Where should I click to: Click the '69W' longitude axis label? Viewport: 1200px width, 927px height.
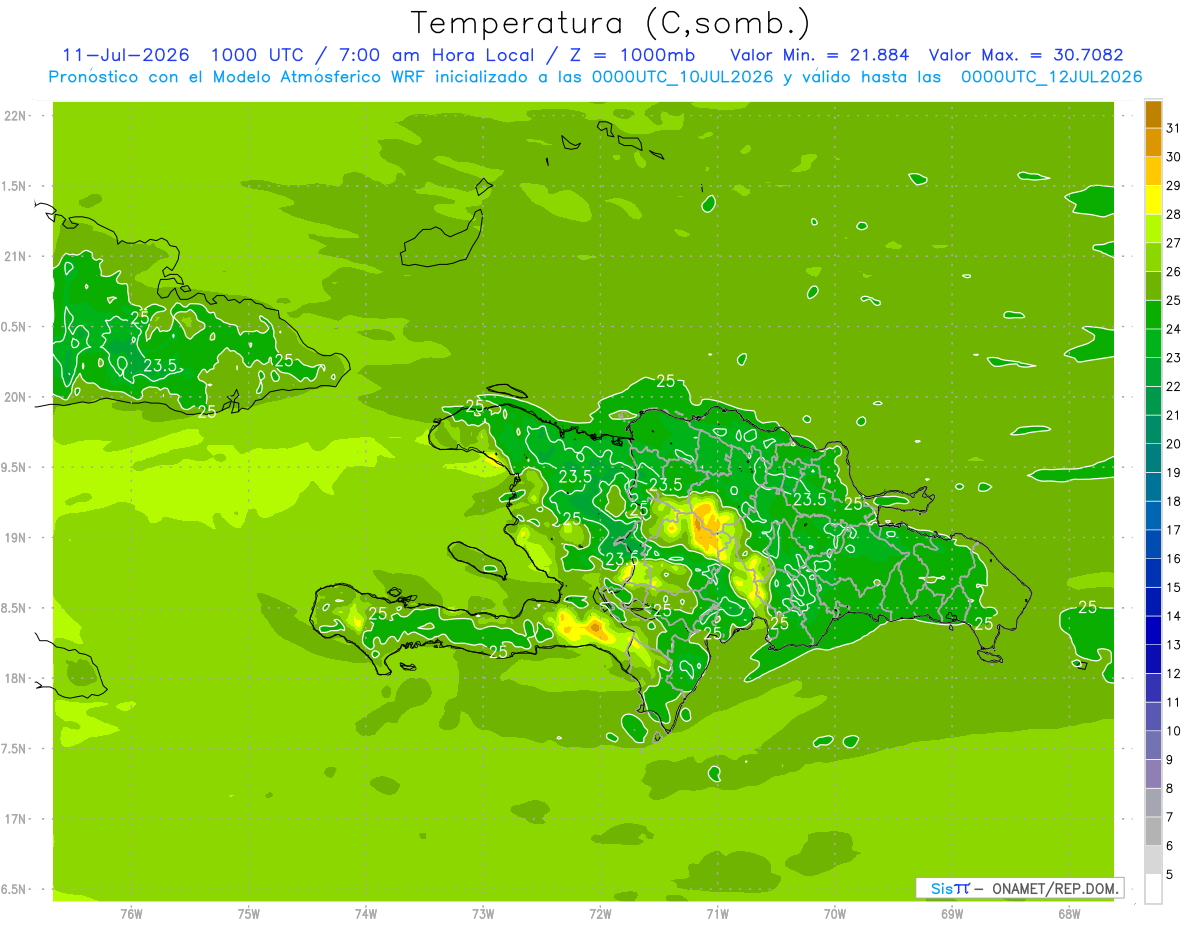[952, 913]
